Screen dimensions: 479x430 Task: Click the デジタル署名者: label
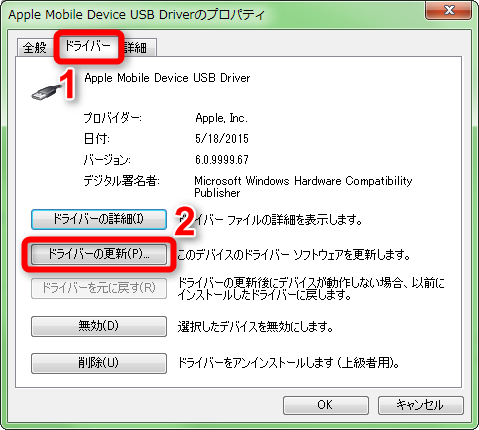[x=122, y=181]
